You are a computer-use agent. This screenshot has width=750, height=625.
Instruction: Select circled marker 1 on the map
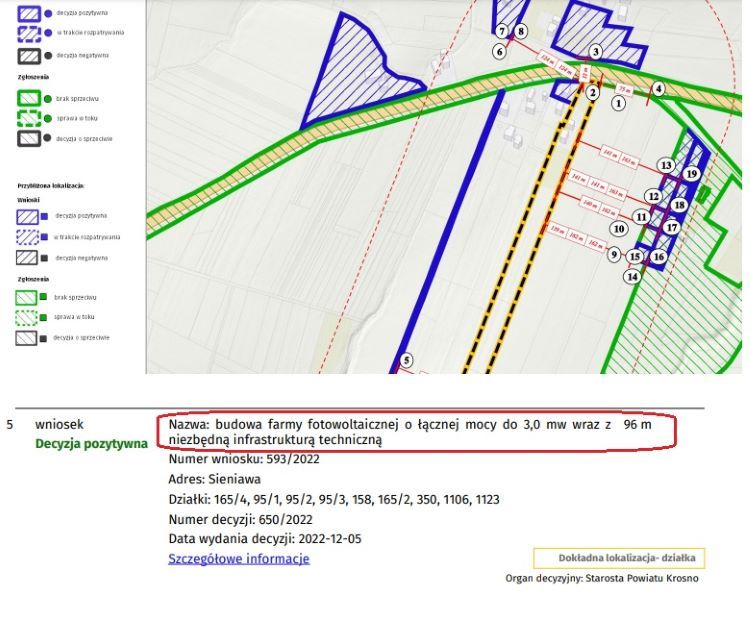click(x=618, y=102)
